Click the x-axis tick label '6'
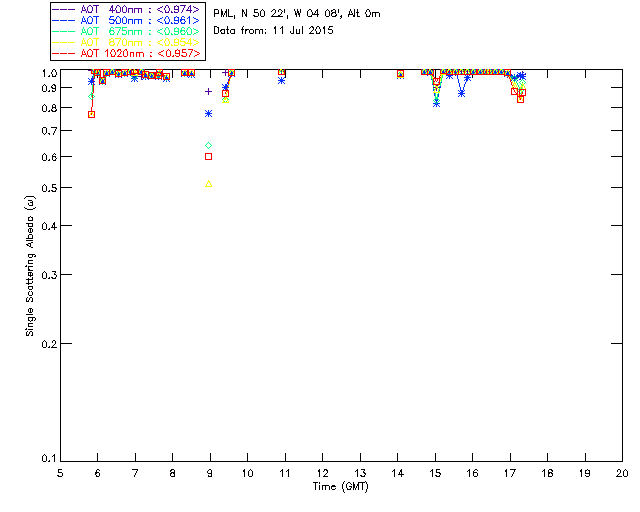The width and height of the screenshot is (640, 512). [x=98, y=473]
